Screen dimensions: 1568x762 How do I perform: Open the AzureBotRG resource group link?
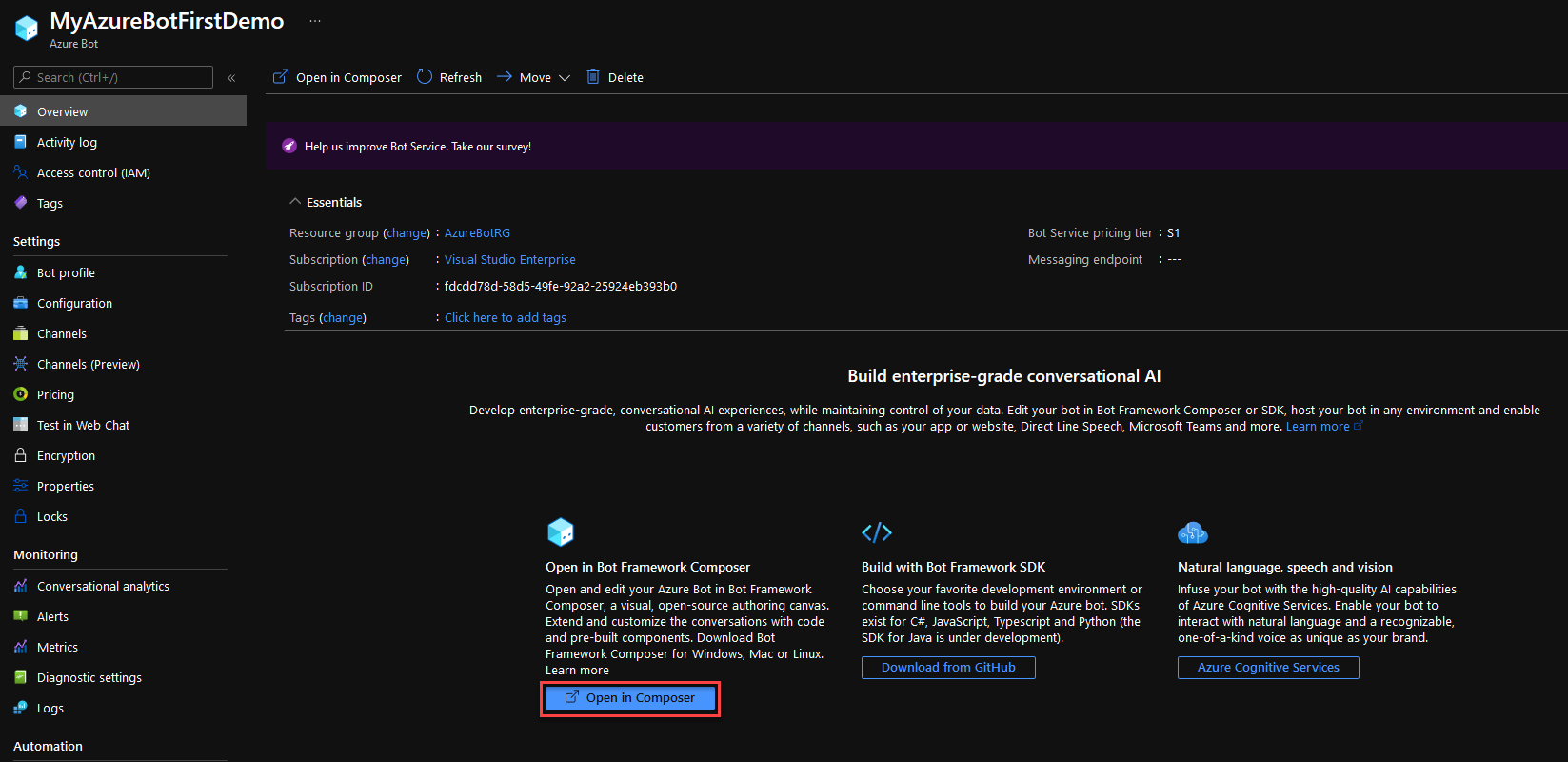(x=477, y=232)
